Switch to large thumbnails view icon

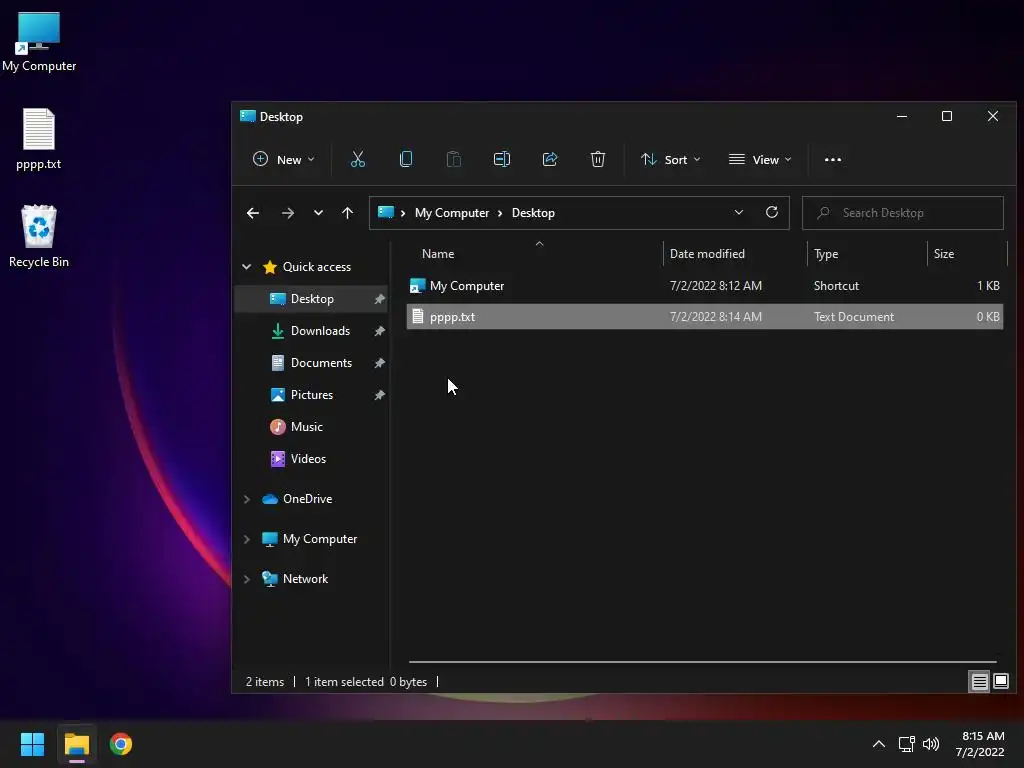(x=1000, y=682)
